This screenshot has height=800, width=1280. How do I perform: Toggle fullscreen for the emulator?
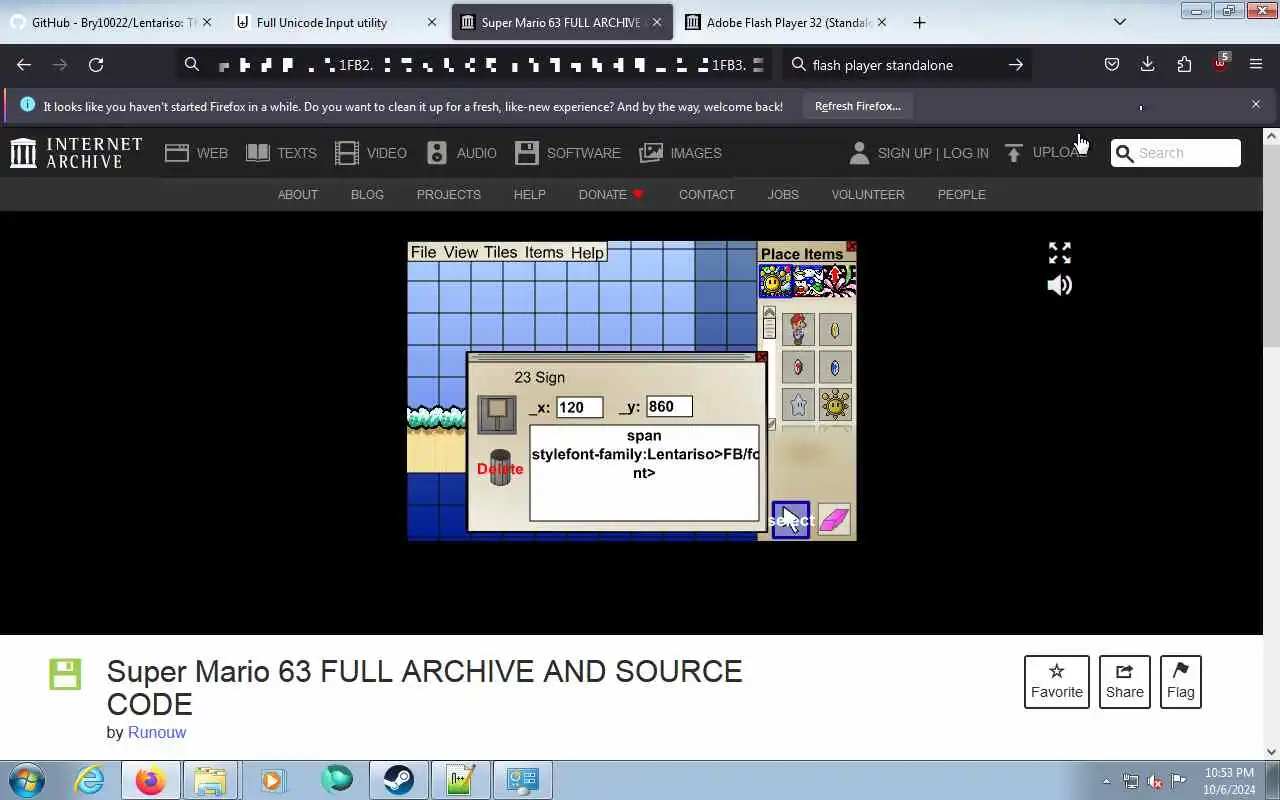click(1059, 253)
